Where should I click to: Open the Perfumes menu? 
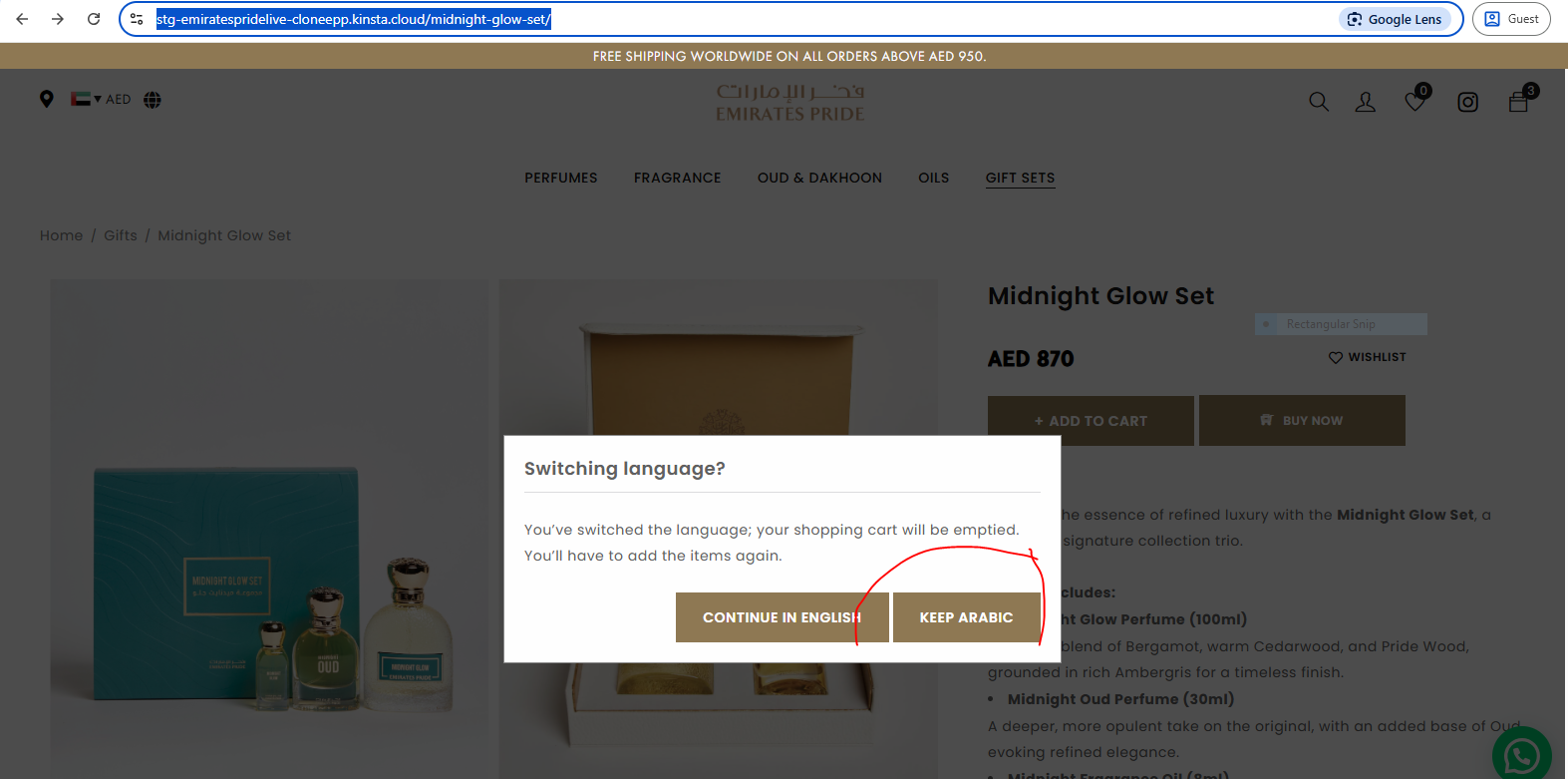[x=561, y=178]
